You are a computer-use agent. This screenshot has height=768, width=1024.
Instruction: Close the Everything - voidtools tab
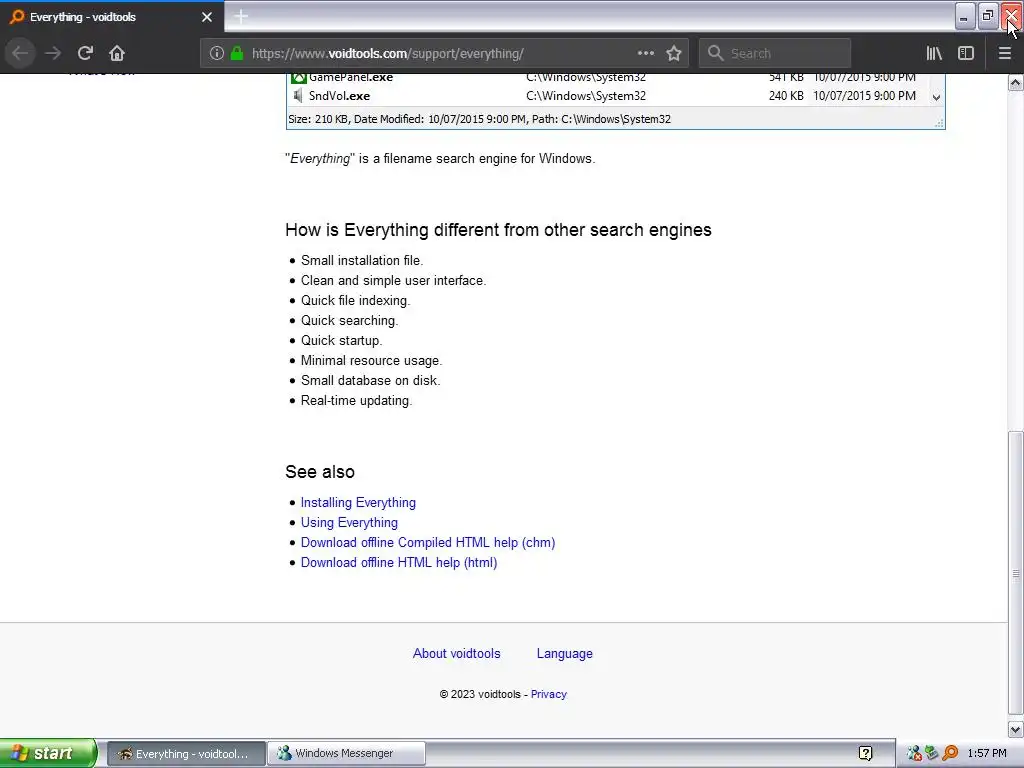(206, 17)
